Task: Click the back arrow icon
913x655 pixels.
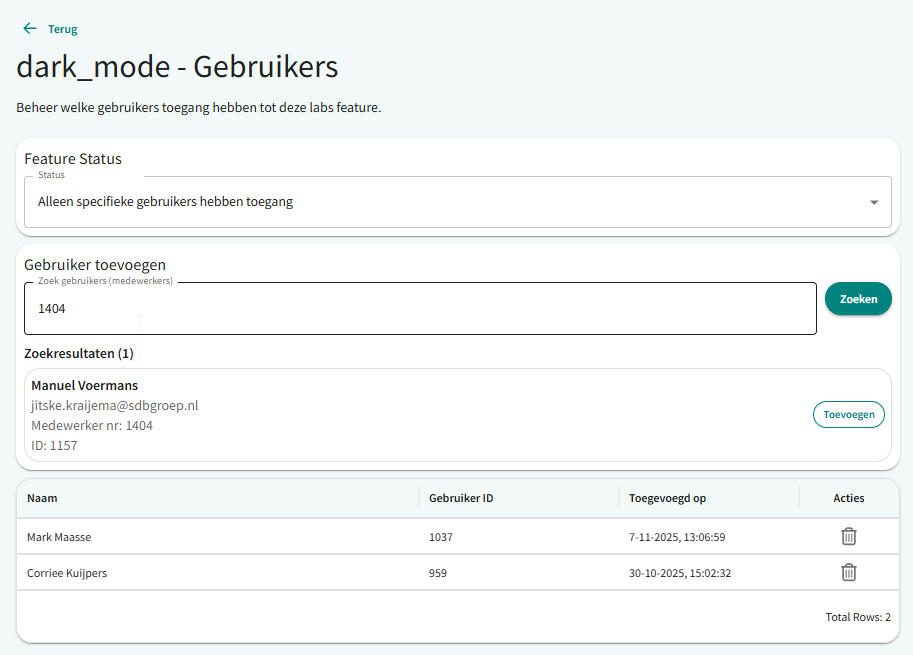Action: tap(29, 29)
